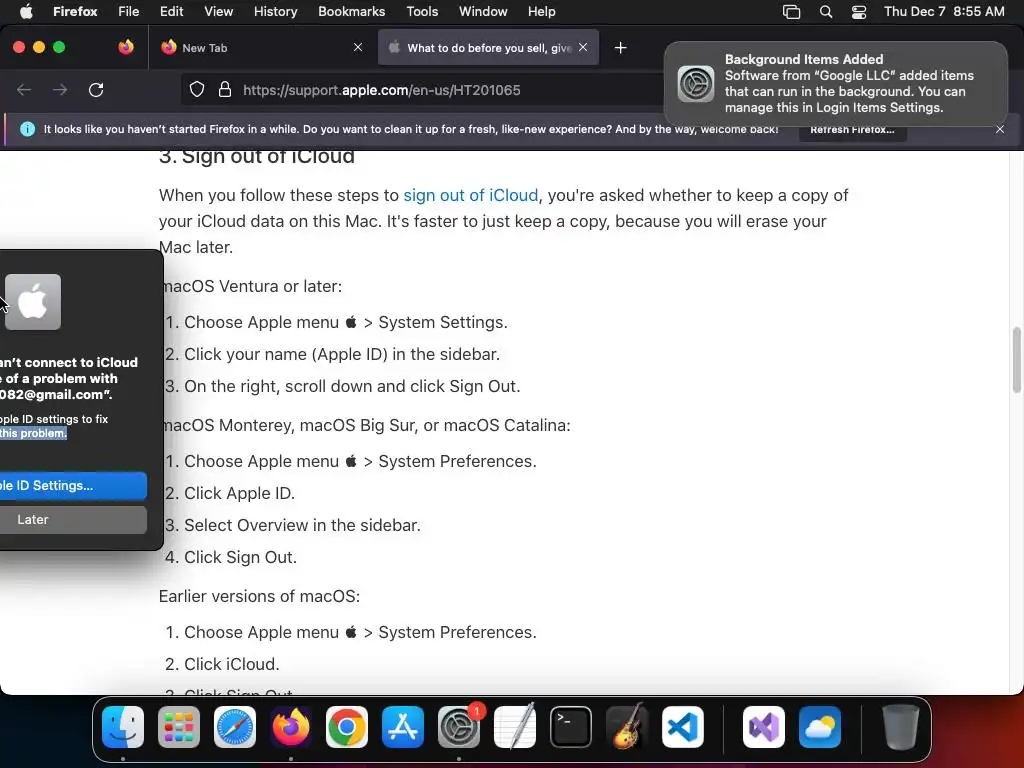This screenshot has height=768, width=1024.
Task: Open the cloud weather app in Dock
Action: pos(820,727)
